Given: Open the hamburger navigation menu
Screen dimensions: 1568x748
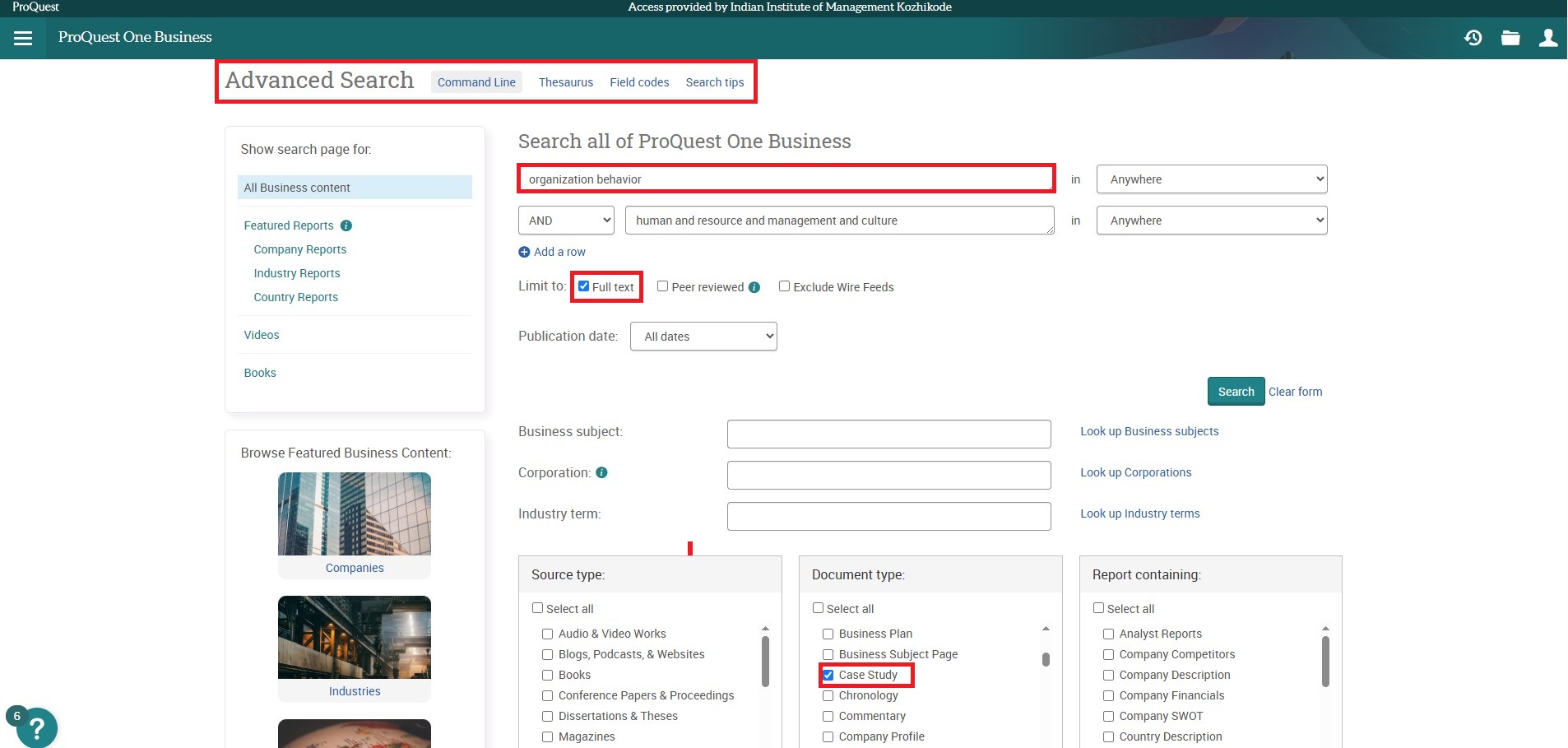Looking at the screenshot, I should (23, 38).
